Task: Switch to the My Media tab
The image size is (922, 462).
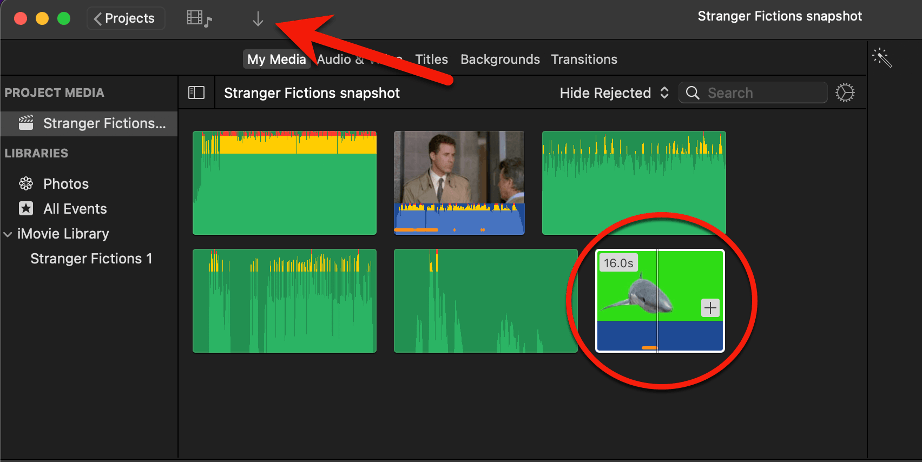Action: point(276,59)
